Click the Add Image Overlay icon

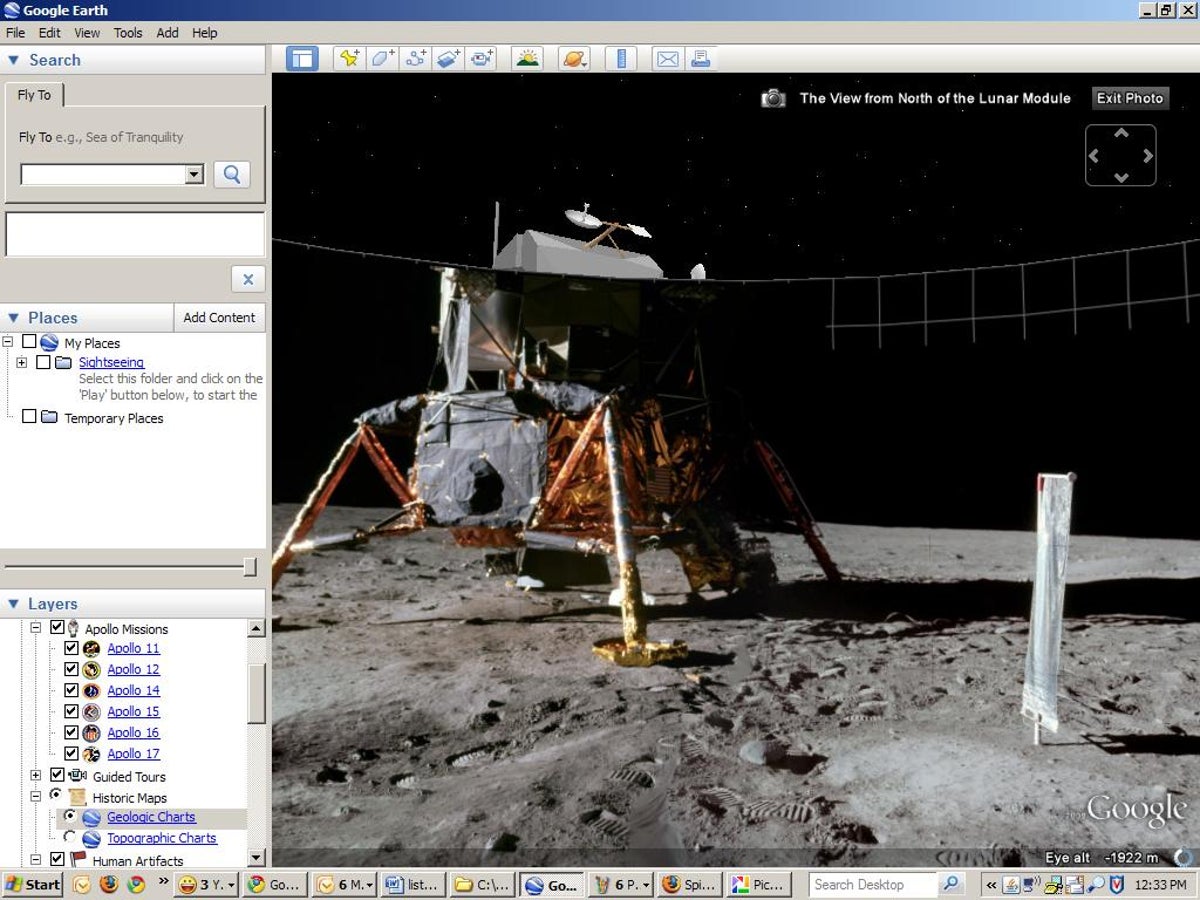(x=448, y=58)
